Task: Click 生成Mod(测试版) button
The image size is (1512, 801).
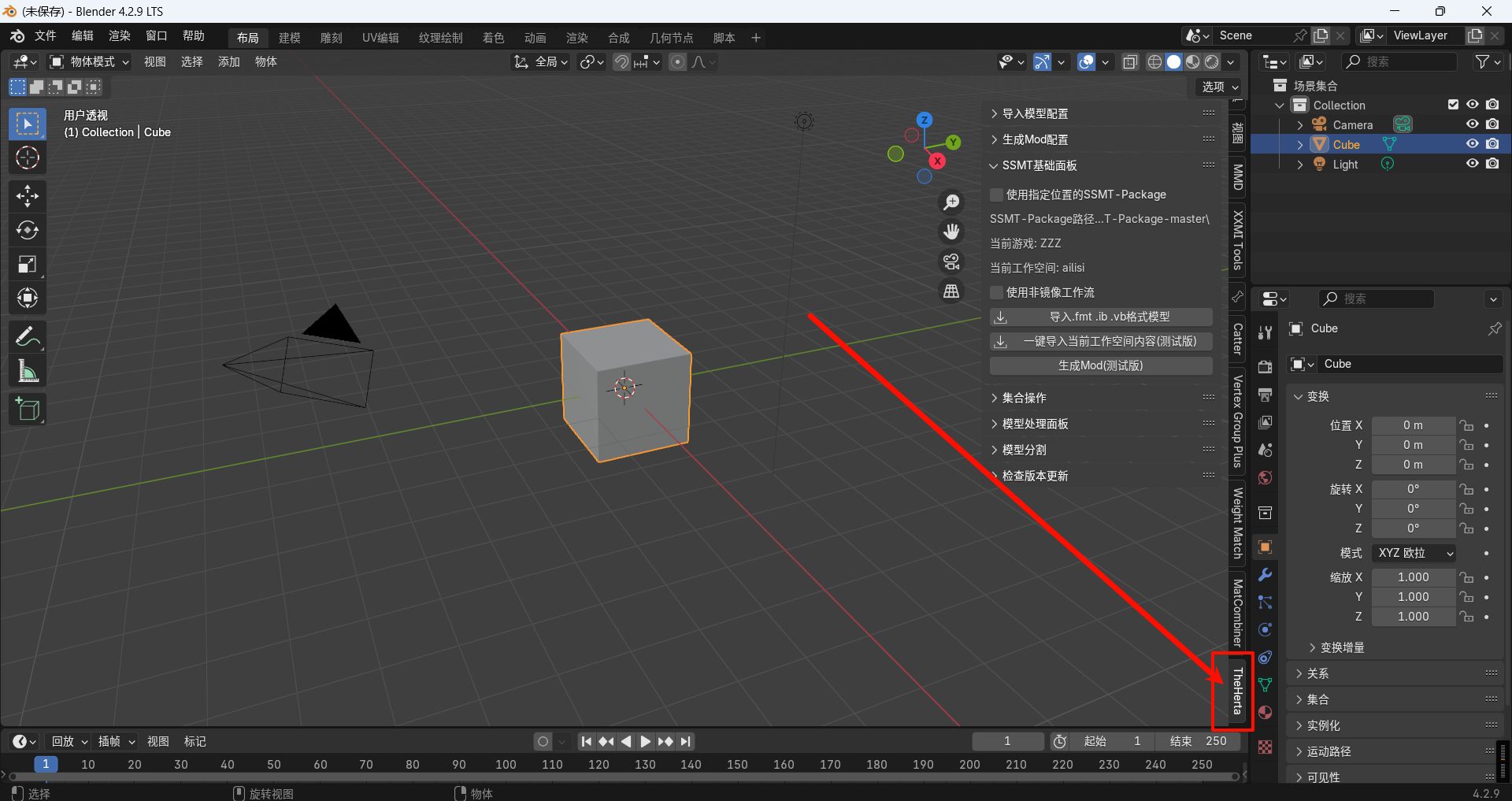Action: 1101,365
